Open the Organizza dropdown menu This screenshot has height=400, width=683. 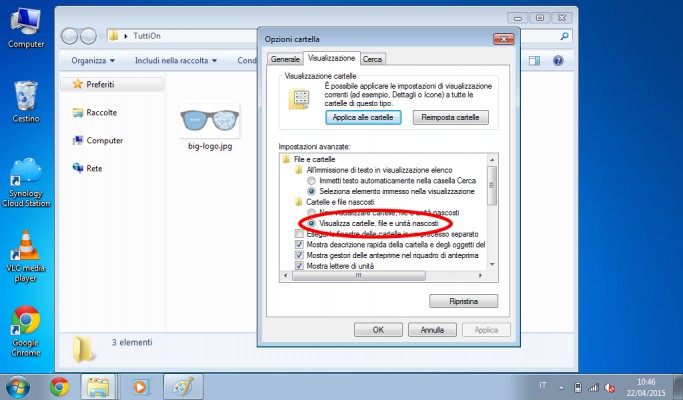pos(93,61)
